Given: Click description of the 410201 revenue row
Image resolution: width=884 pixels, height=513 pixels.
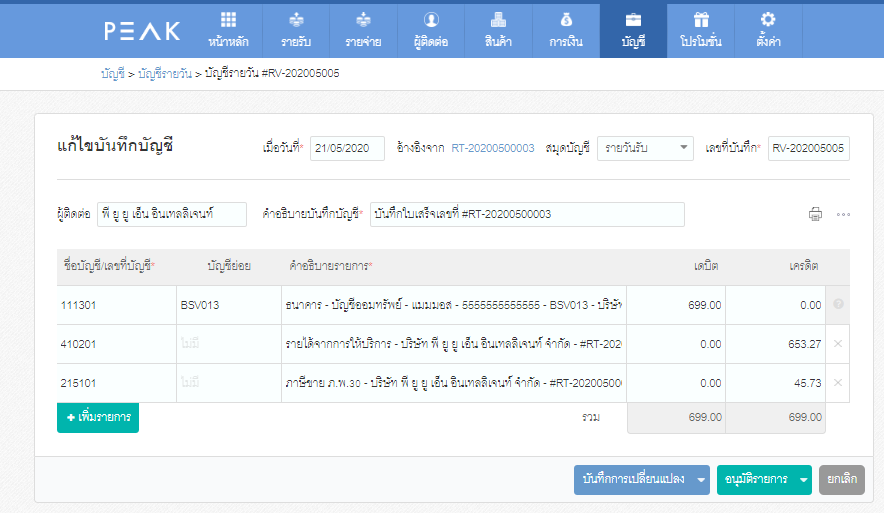Looking at the screenshot, I should tap(454, 344).
